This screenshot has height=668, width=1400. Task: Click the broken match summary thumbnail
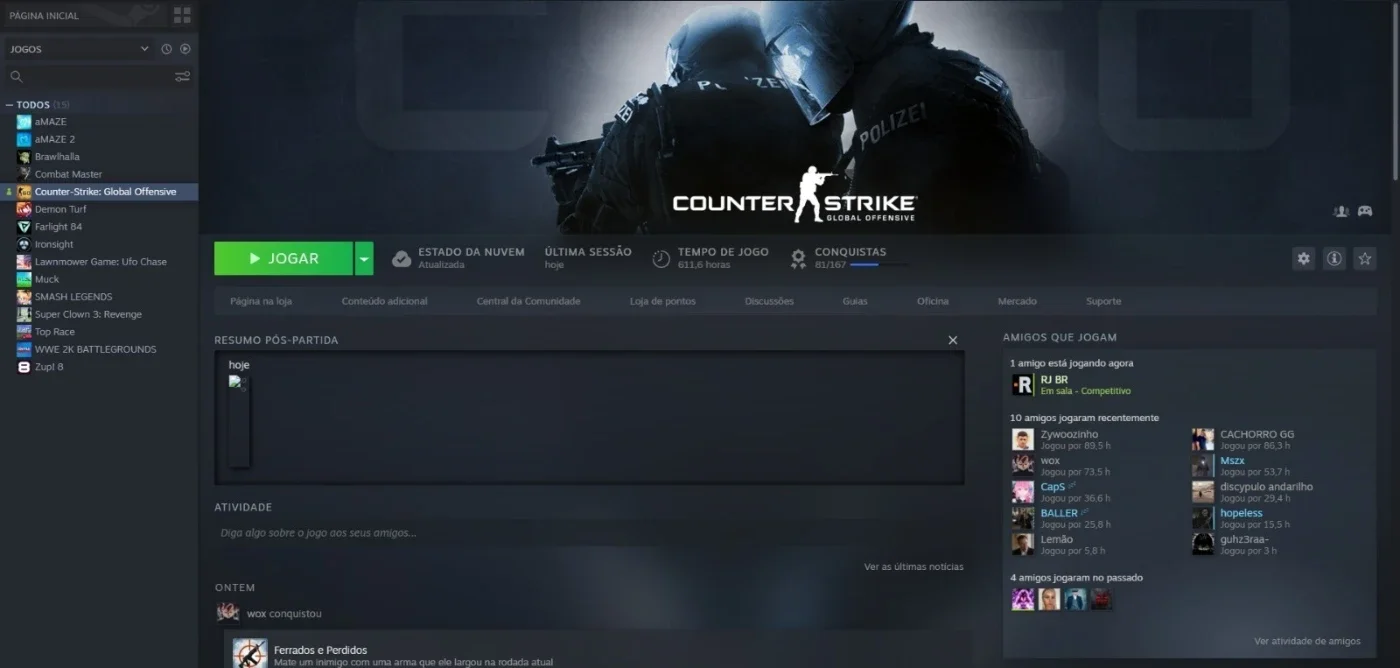click(238, 422)
